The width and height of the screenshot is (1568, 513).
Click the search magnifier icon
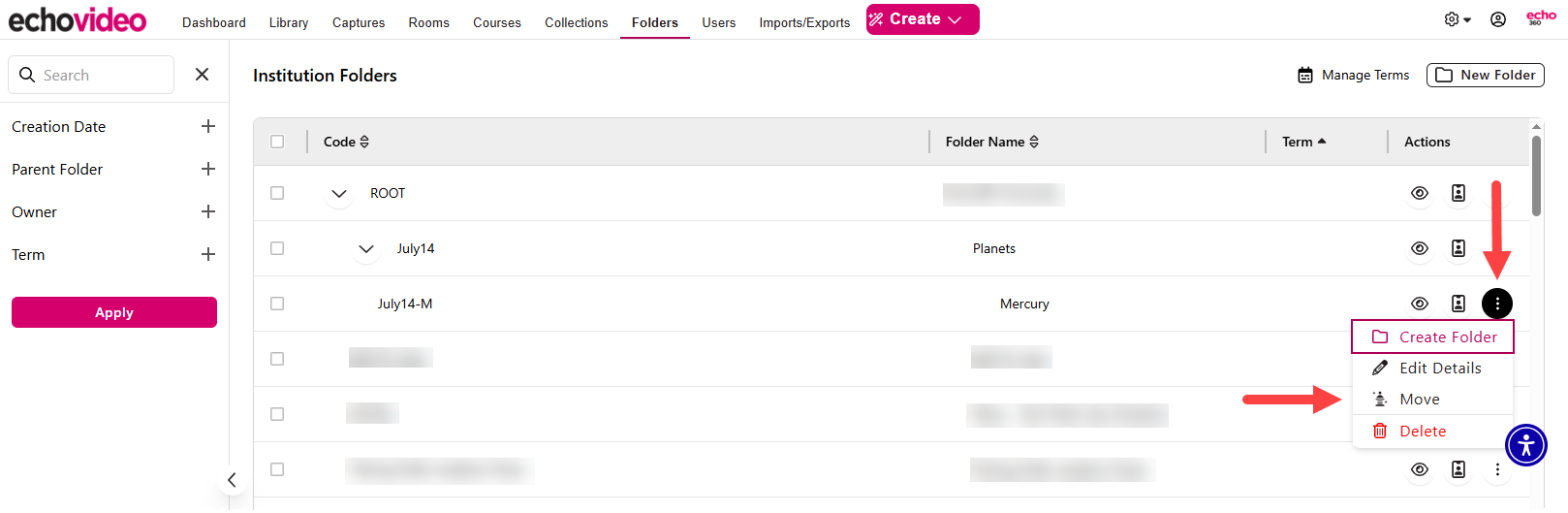(x=27, y=75)
